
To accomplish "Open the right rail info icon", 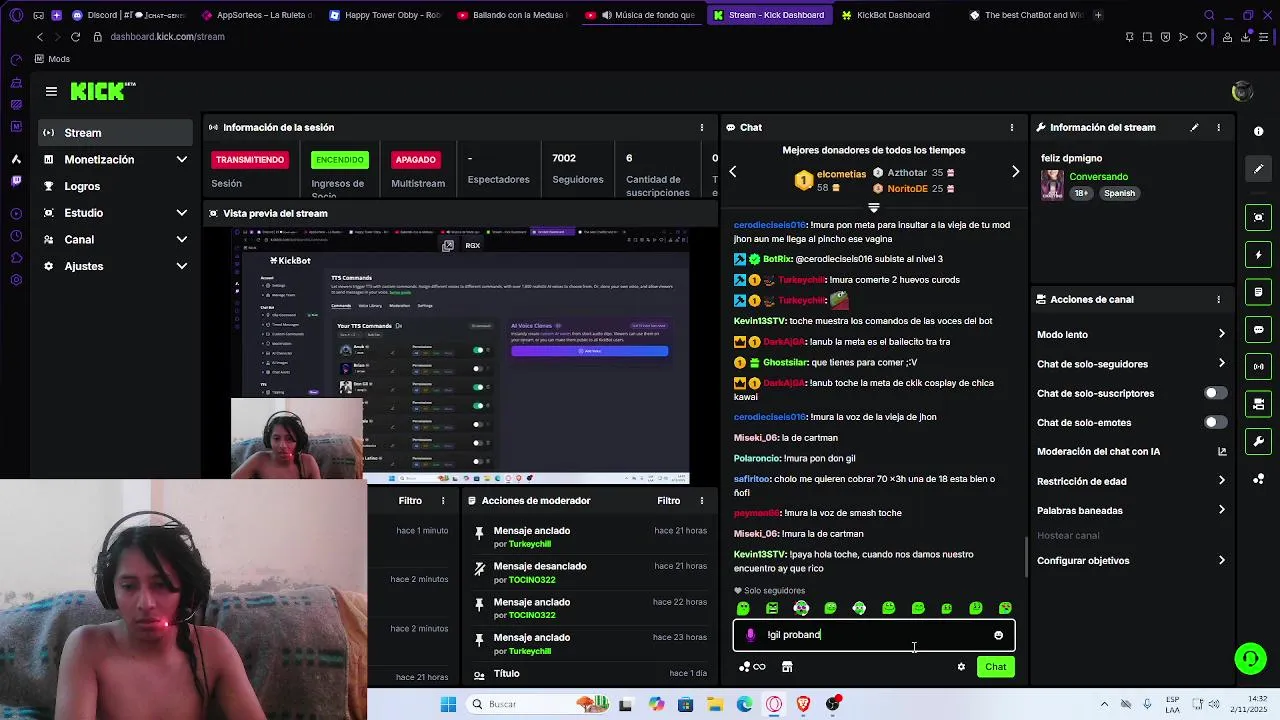I will (x=1258, y=131).
